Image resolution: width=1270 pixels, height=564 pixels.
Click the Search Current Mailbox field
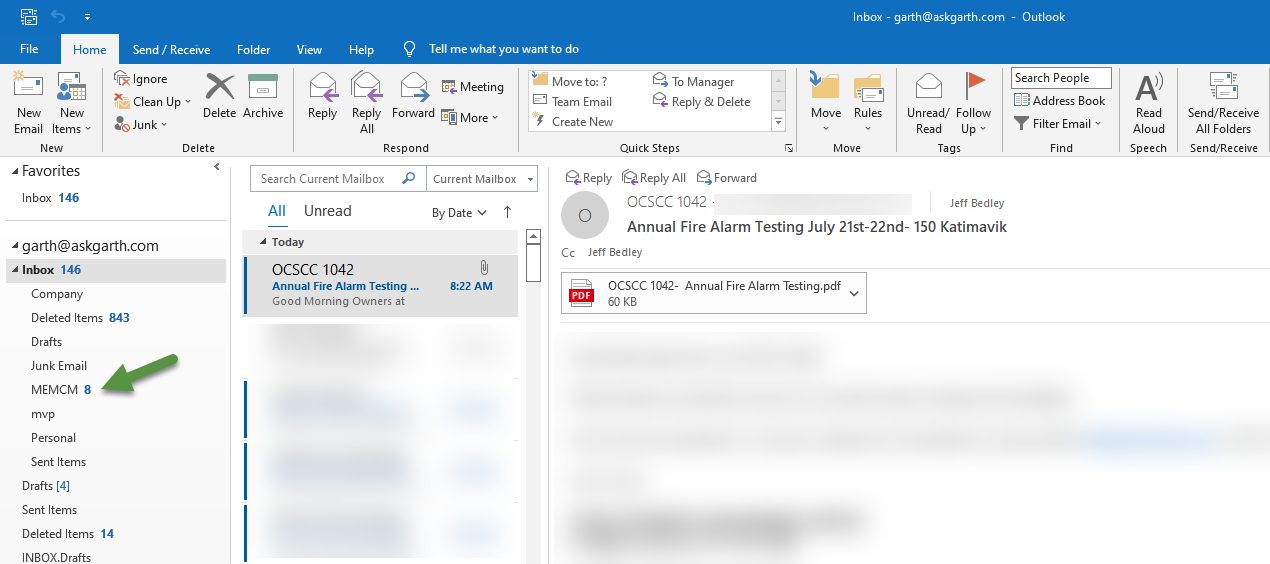pyautogui.click(x=338, y=179)
